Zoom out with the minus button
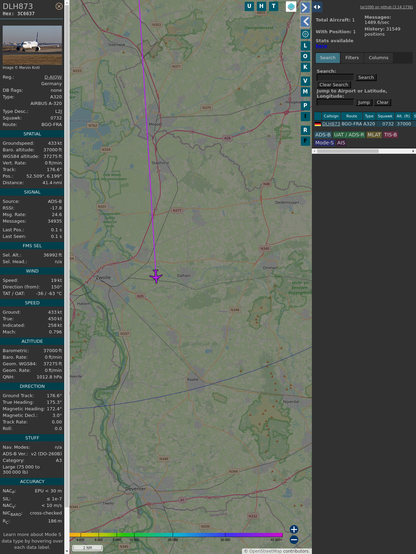416x554 pixels. [x=294, y=540]
